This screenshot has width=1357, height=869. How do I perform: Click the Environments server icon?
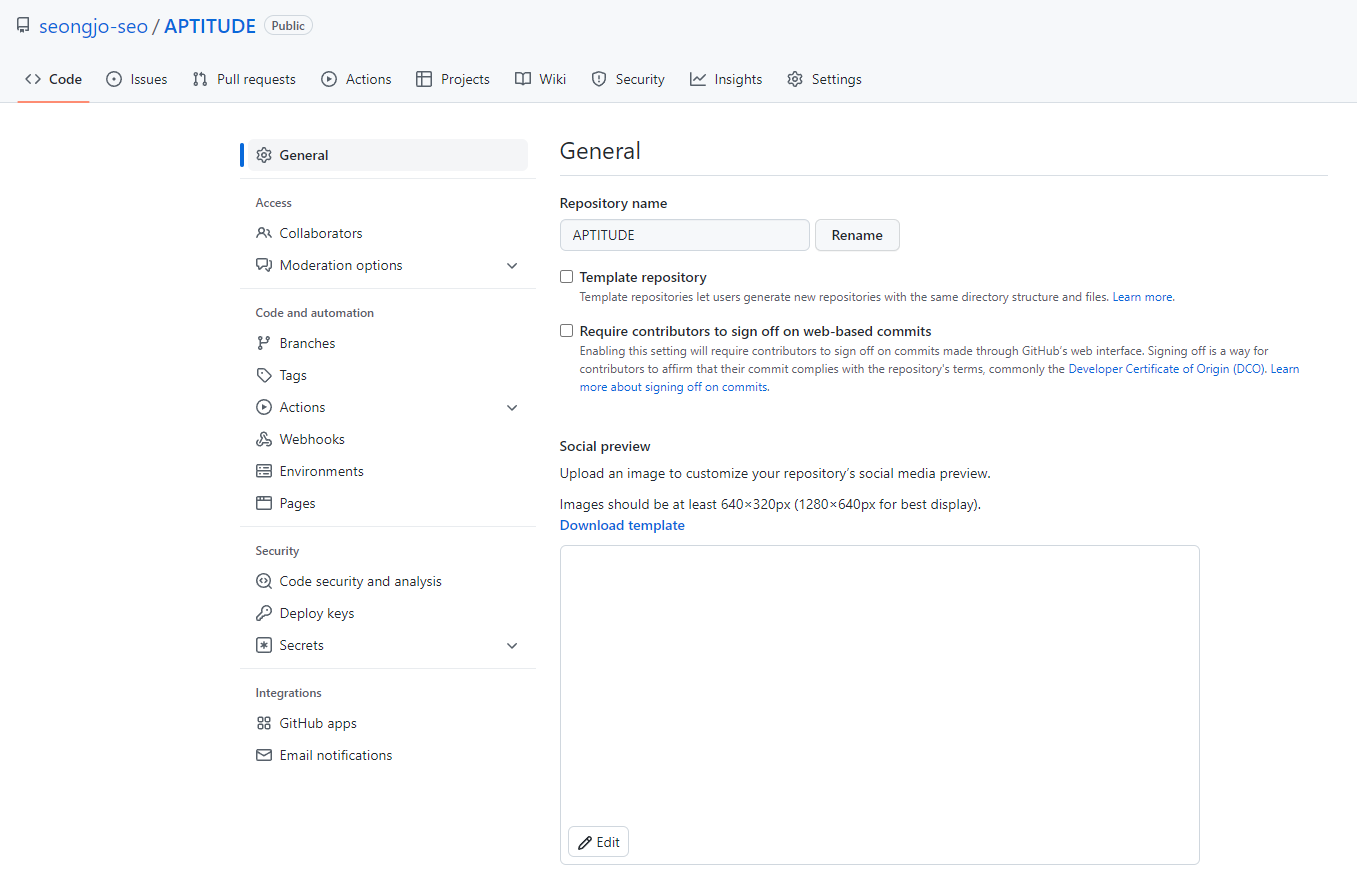264,471
